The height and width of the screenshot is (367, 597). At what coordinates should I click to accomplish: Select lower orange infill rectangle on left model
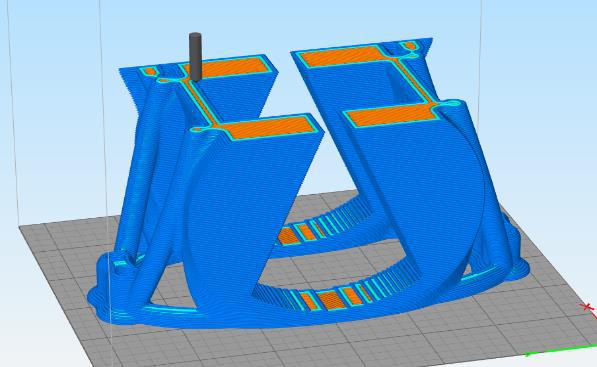[x=271, y=127]
